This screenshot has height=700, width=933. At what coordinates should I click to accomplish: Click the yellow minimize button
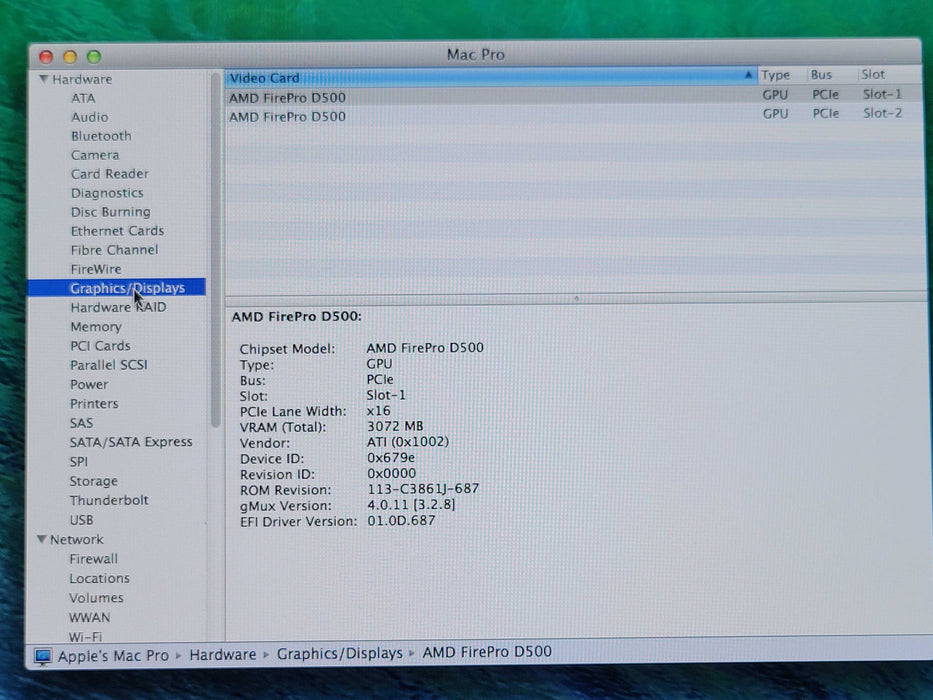pyautogui.click(x=70, y=57)
